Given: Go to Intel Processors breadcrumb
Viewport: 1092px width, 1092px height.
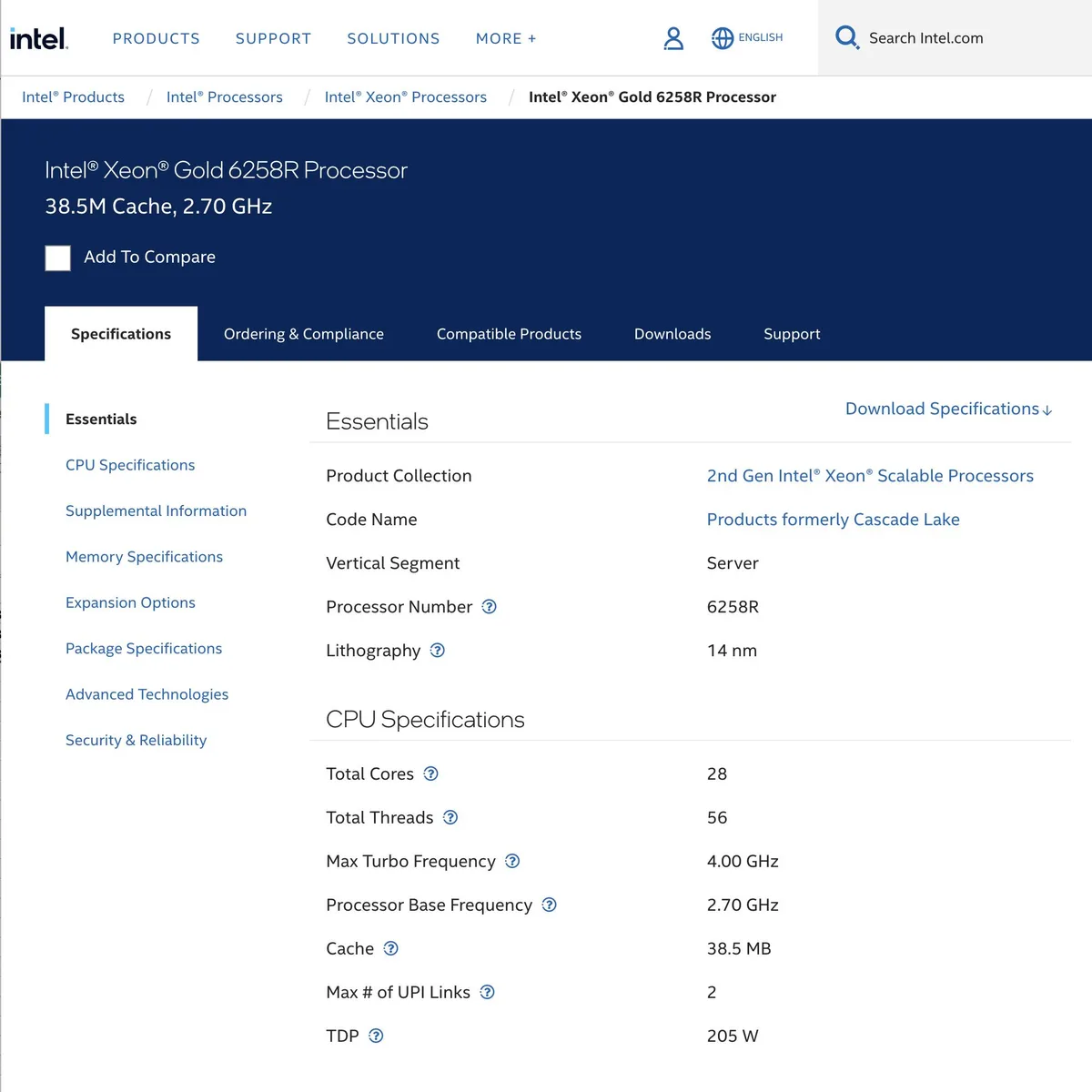Looking at the screenshot, I should 225,97.
